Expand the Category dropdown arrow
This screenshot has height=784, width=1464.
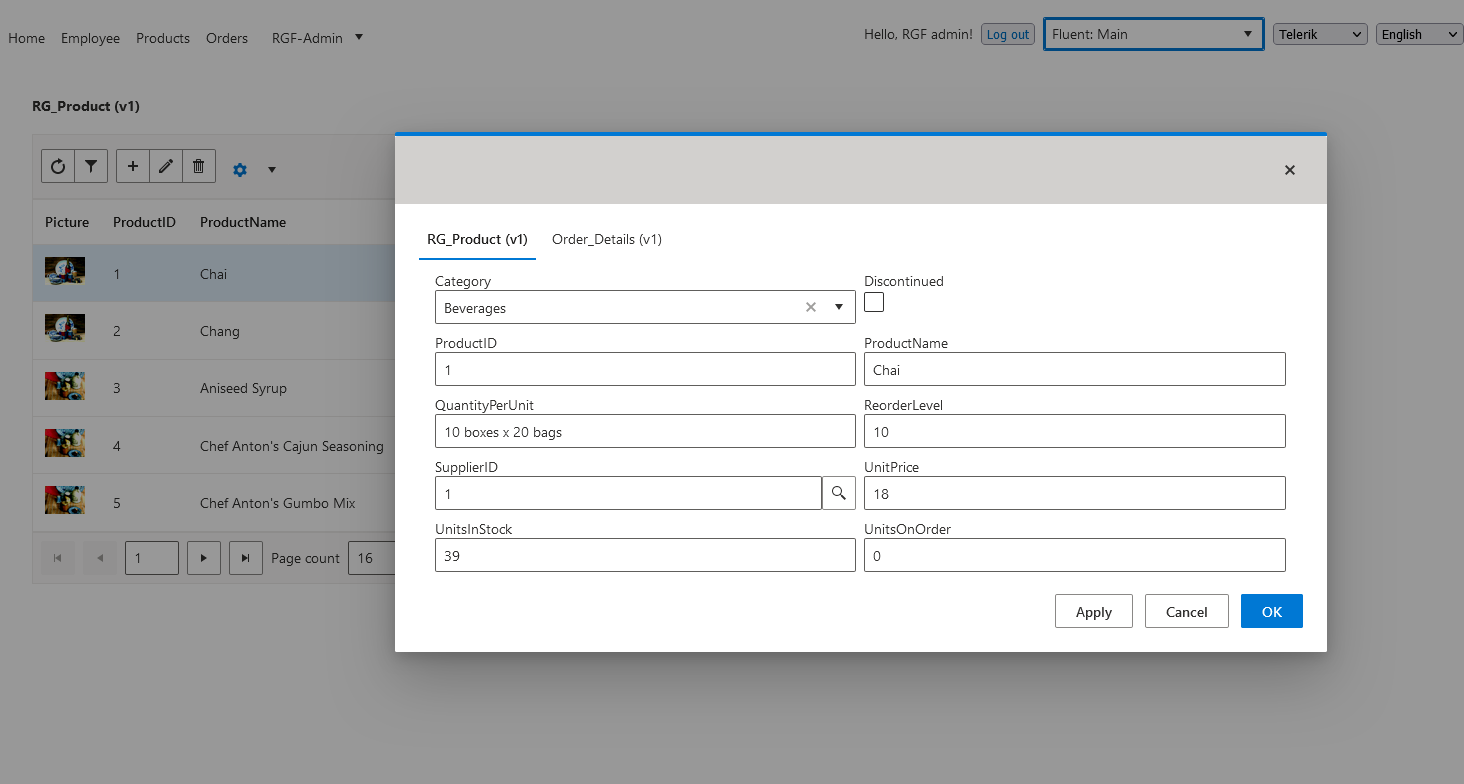pos(839,307)
